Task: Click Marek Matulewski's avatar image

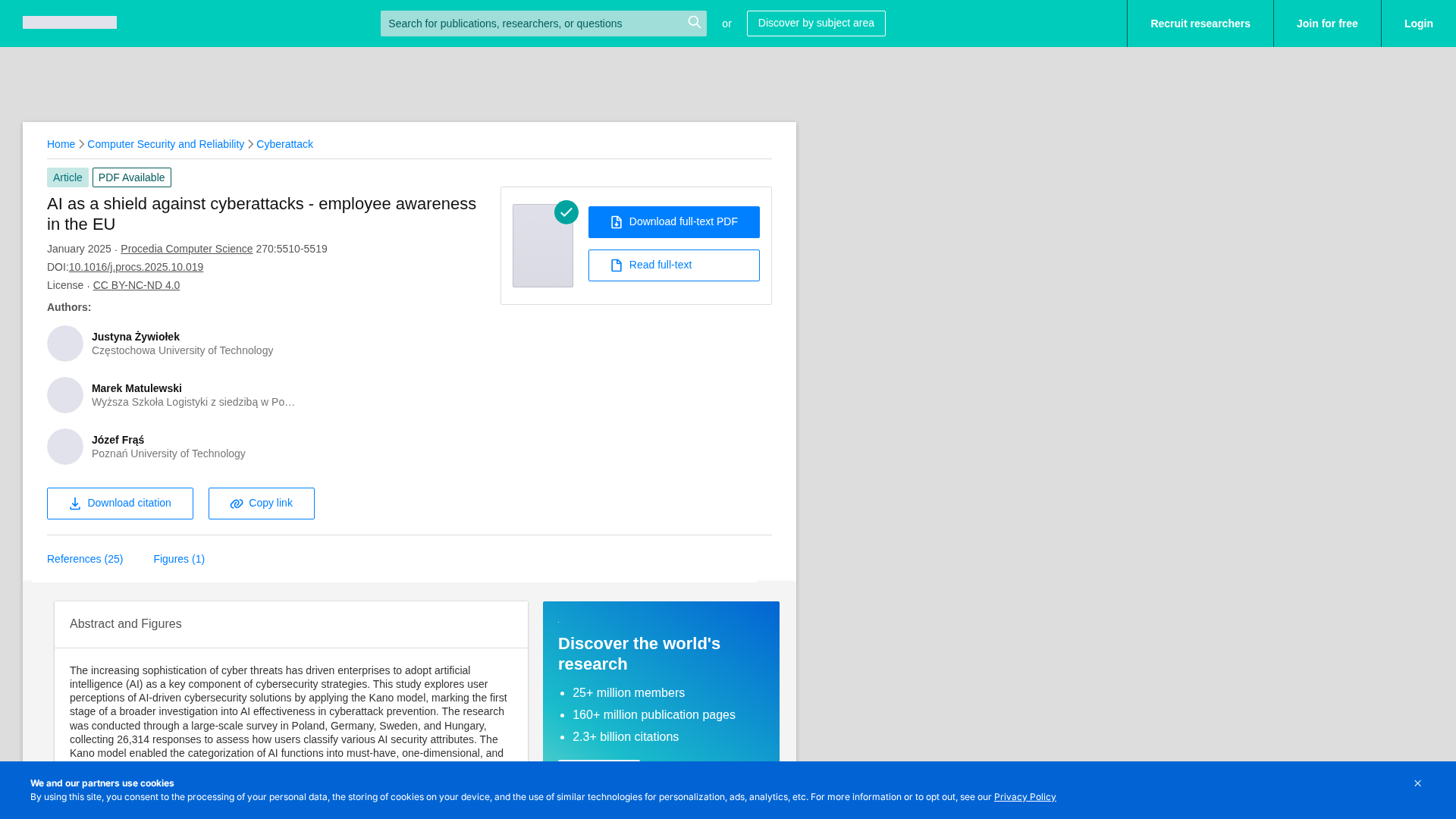Action: click(65, 395)
